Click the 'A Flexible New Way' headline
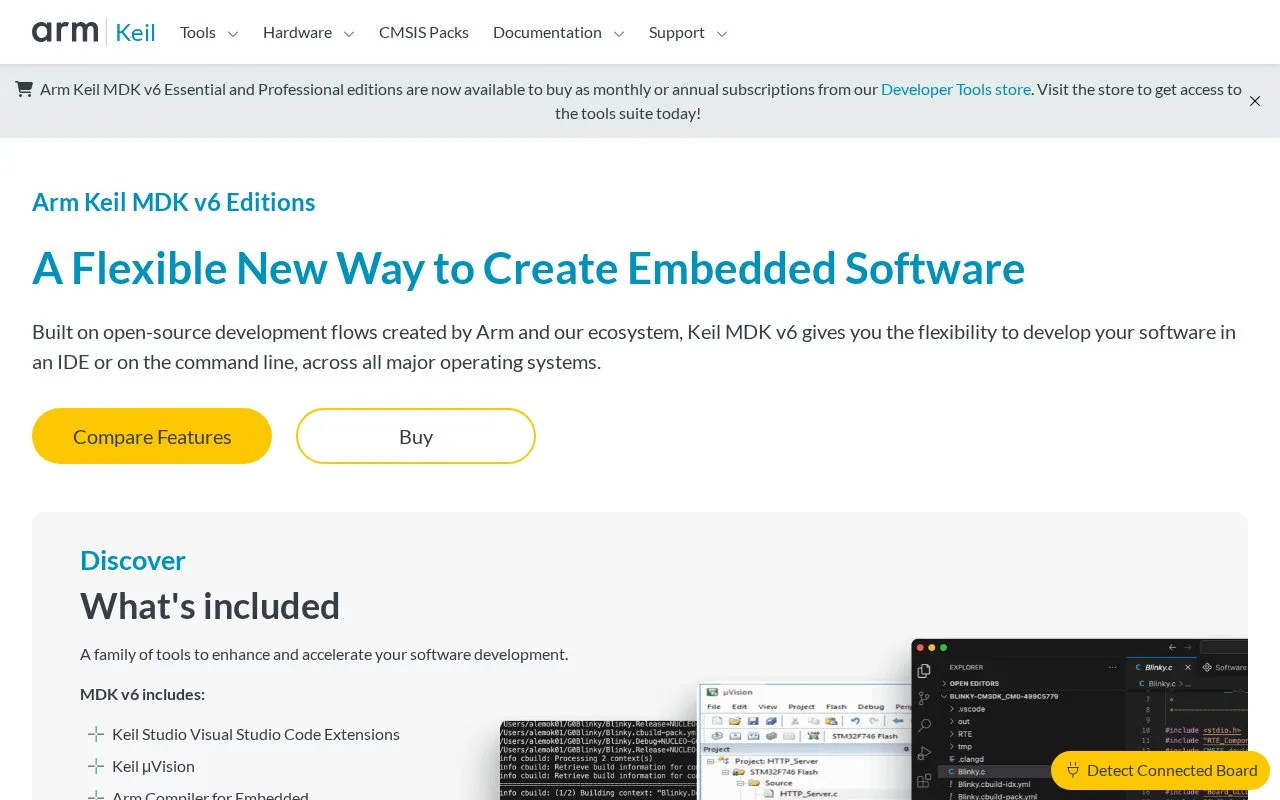Viewport: 1280px width, 800px height. 529,268
